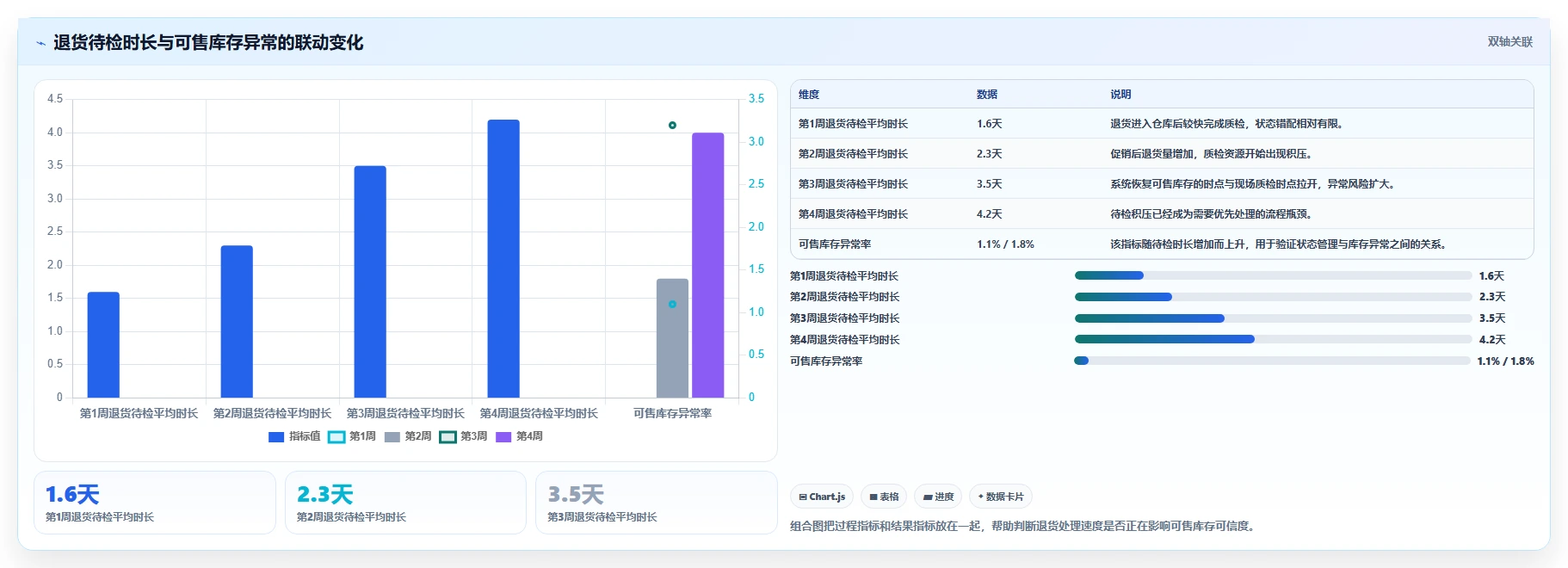Click the 4.2天 progress bar
Image resolution: width=1568 pixels, height=568 pixels.
point(1273,339)
